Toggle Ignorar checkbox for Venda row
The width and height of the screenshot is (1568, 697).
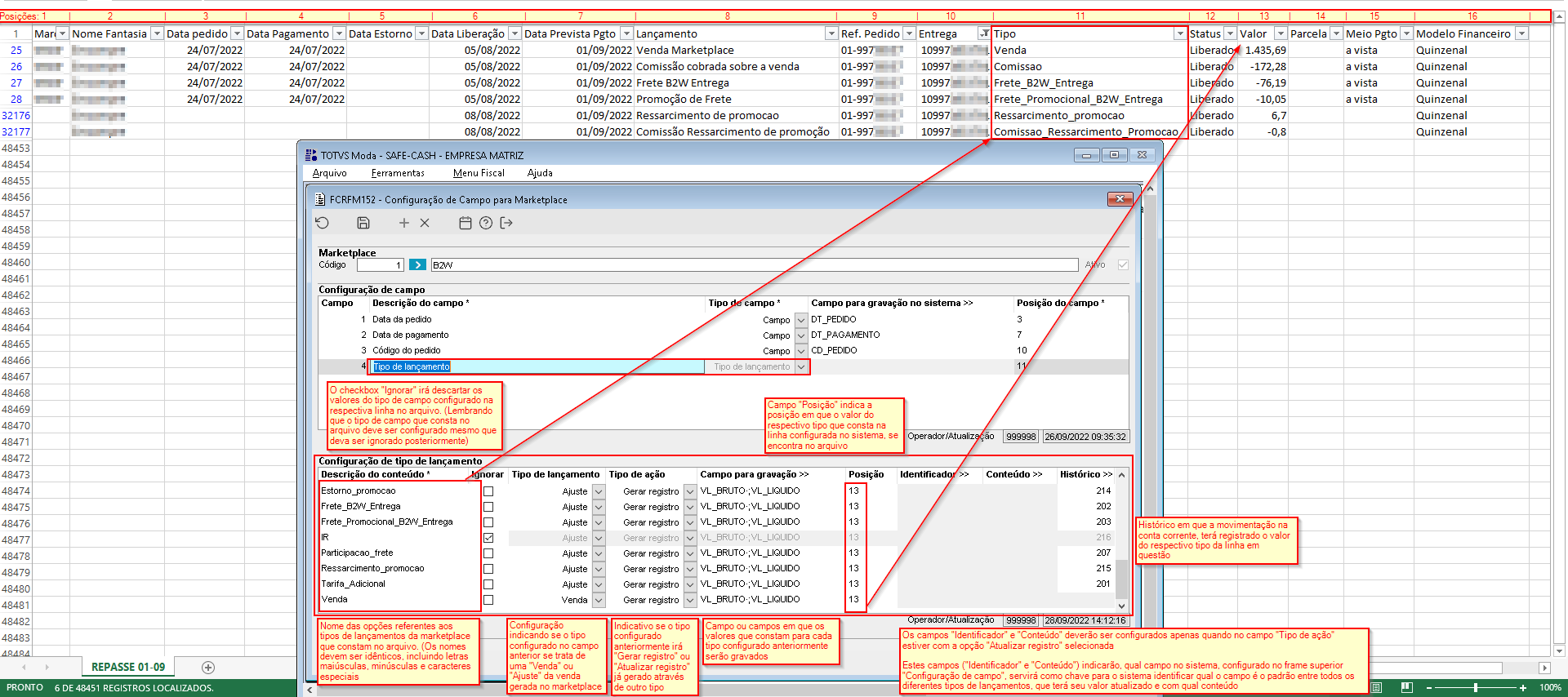pos(488,600)
